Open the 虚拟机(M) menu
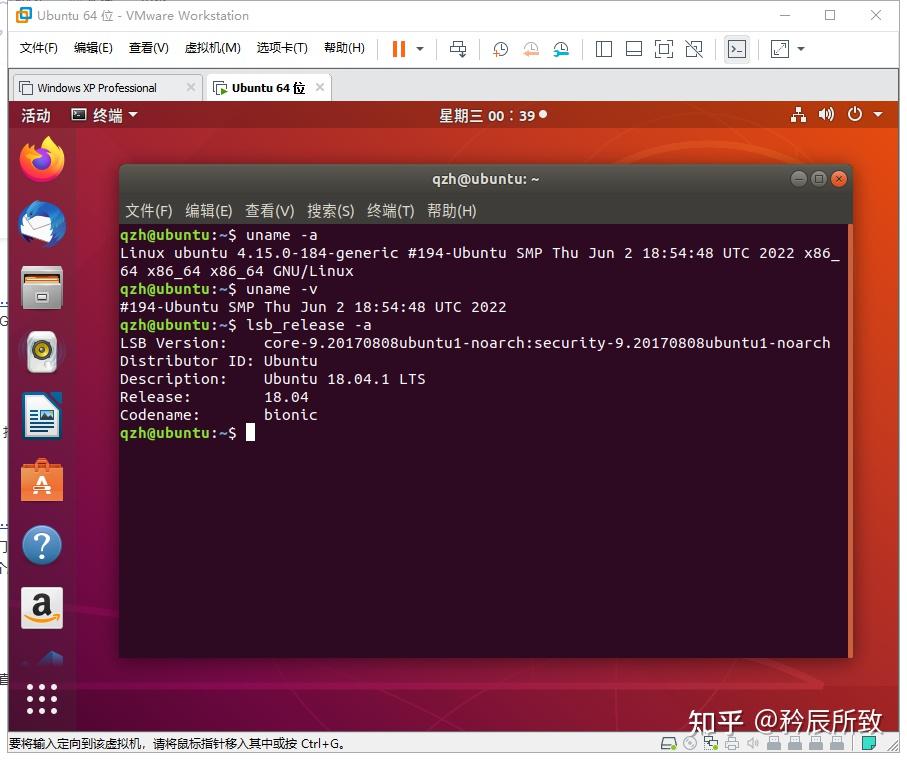 point(212,47)
